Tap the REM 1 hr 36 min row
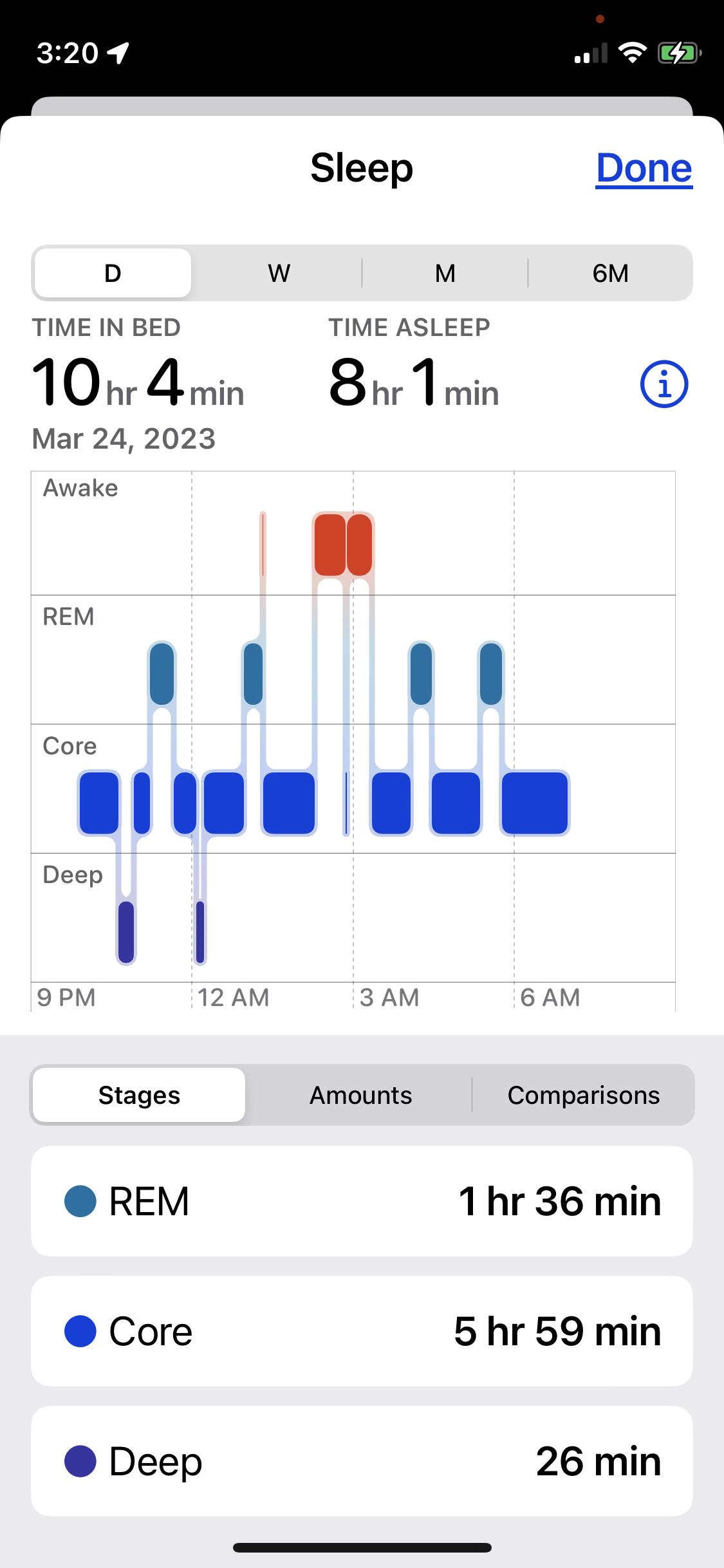 tap(362, 1201)
